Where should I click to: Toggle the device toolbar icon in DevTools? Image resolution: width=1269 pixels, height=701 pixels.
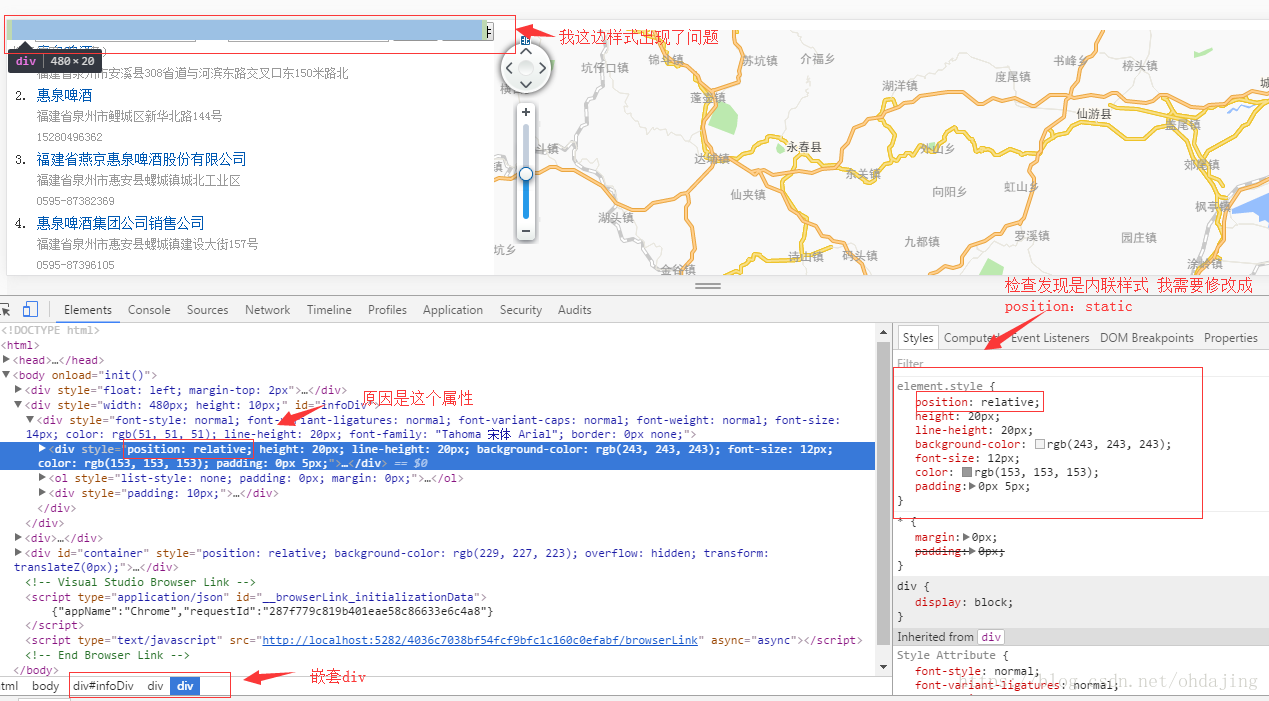click(30, 310)
